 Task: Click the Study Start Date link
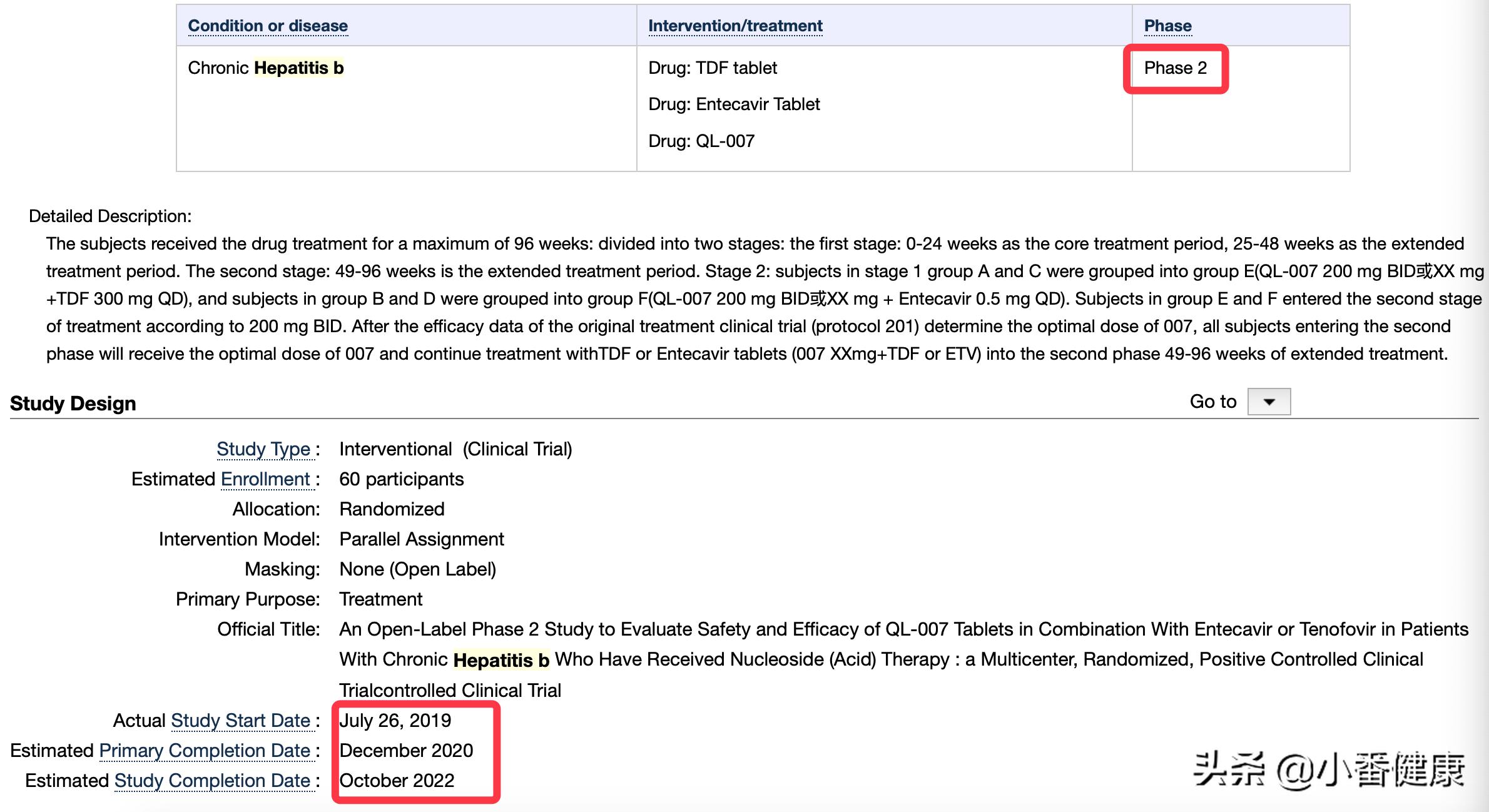pos(241,721)
